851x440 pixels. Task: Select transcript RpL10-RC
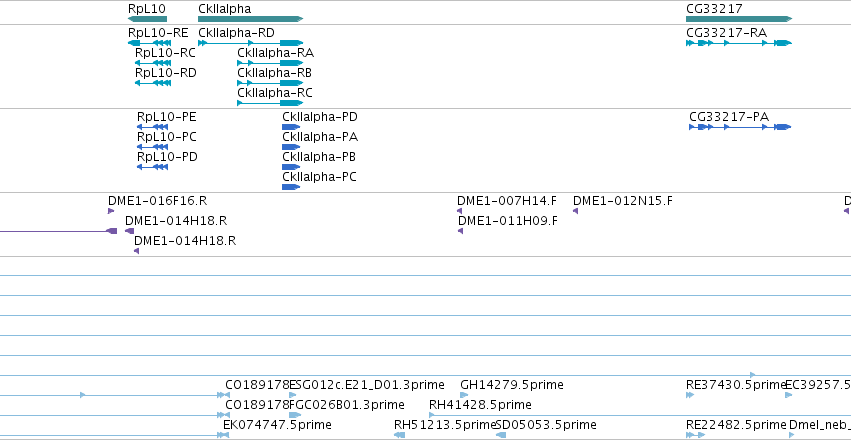[x=153, y=63]
